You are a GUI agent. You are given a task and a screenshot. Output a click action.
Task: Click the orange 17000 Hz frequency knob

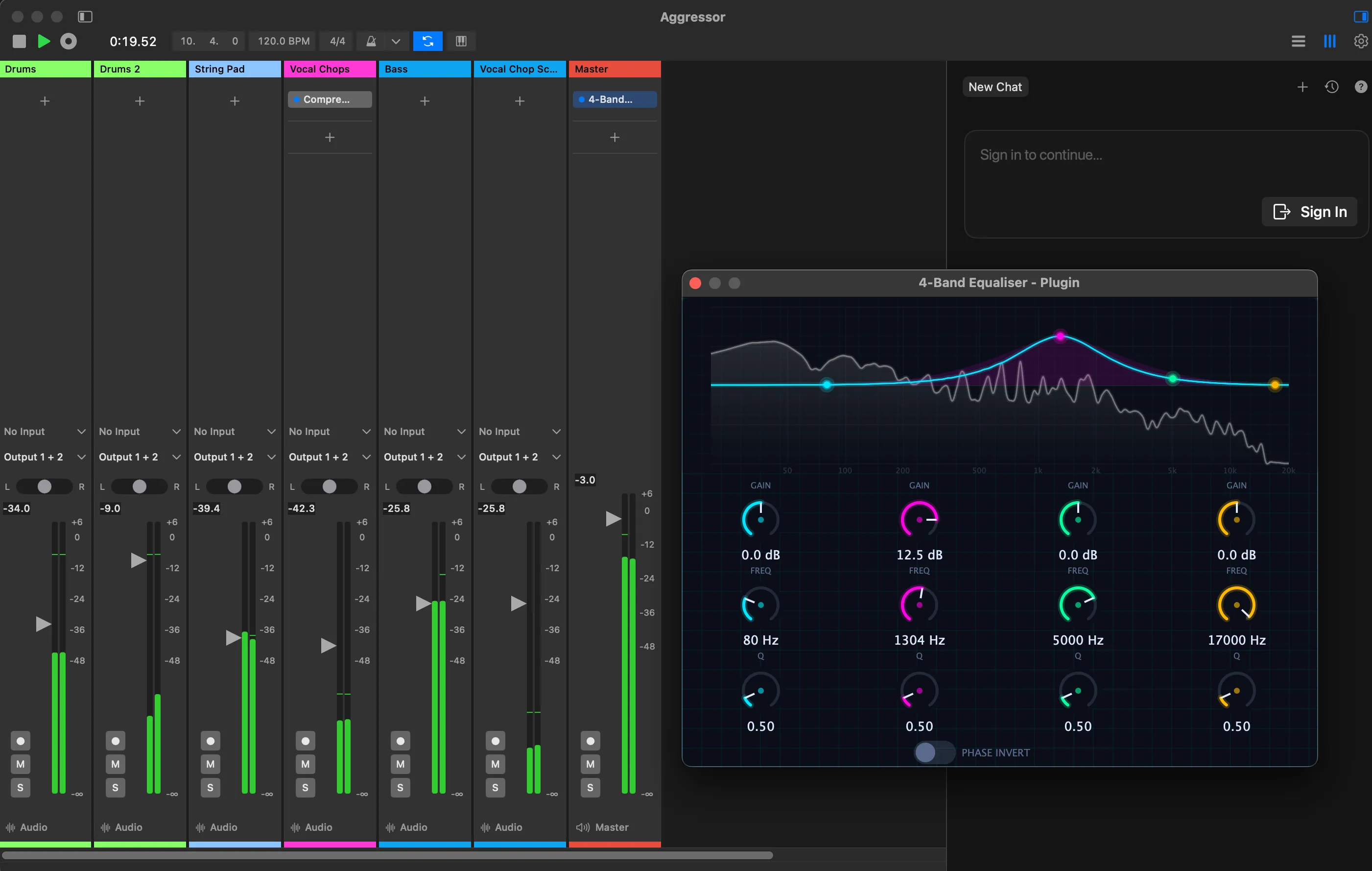tap(1236, 605)
